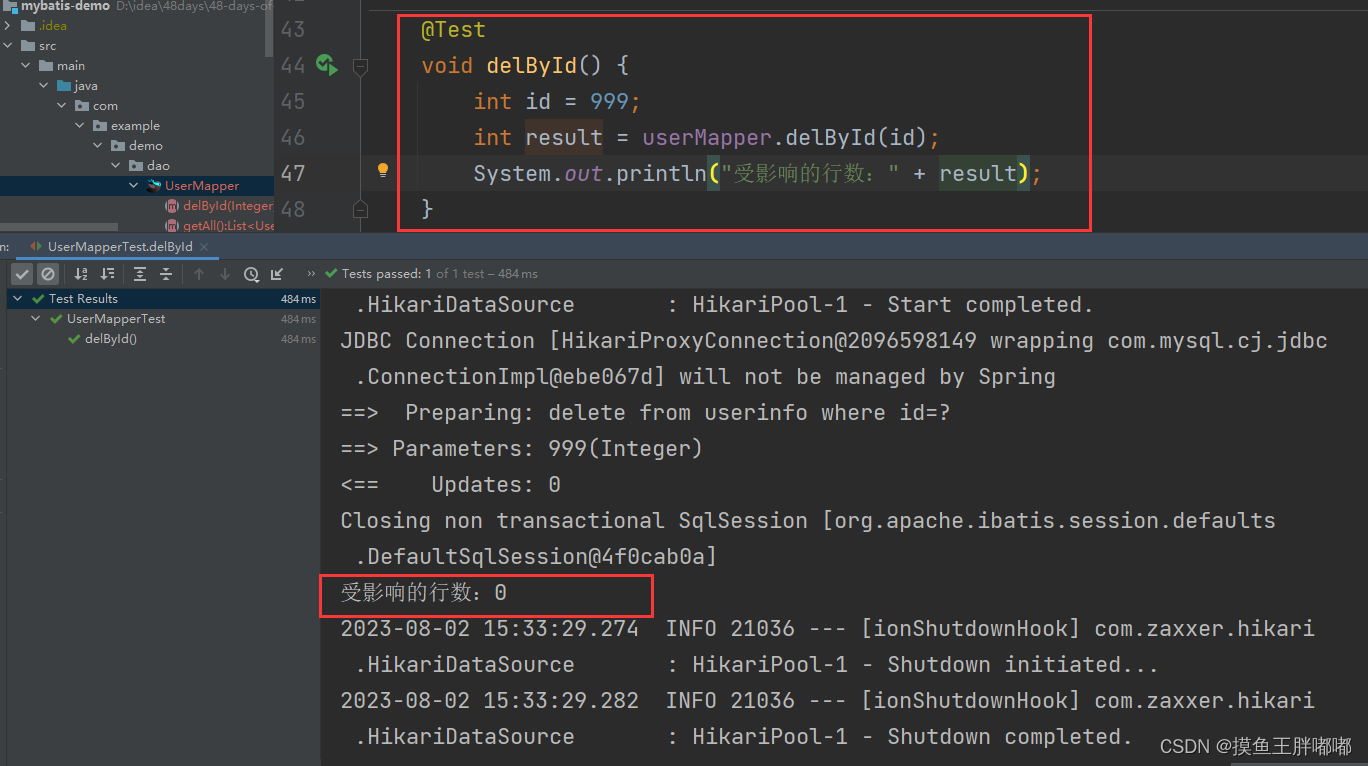Image resolution: width=1368 pixels, height=766 pixels.
Task: Click Tests passed status text
Action: point(440,274)
